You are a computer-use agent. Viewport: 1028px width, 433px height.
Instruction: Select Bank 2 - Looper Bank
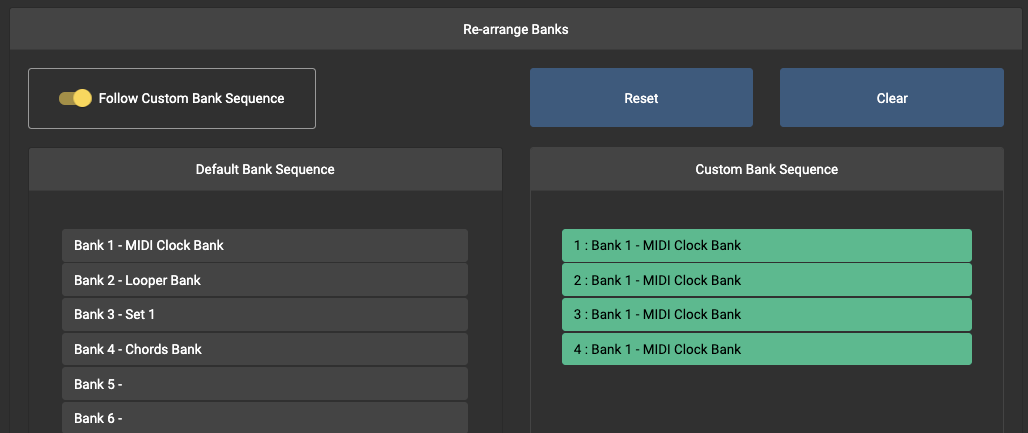(x=264, y=280)
